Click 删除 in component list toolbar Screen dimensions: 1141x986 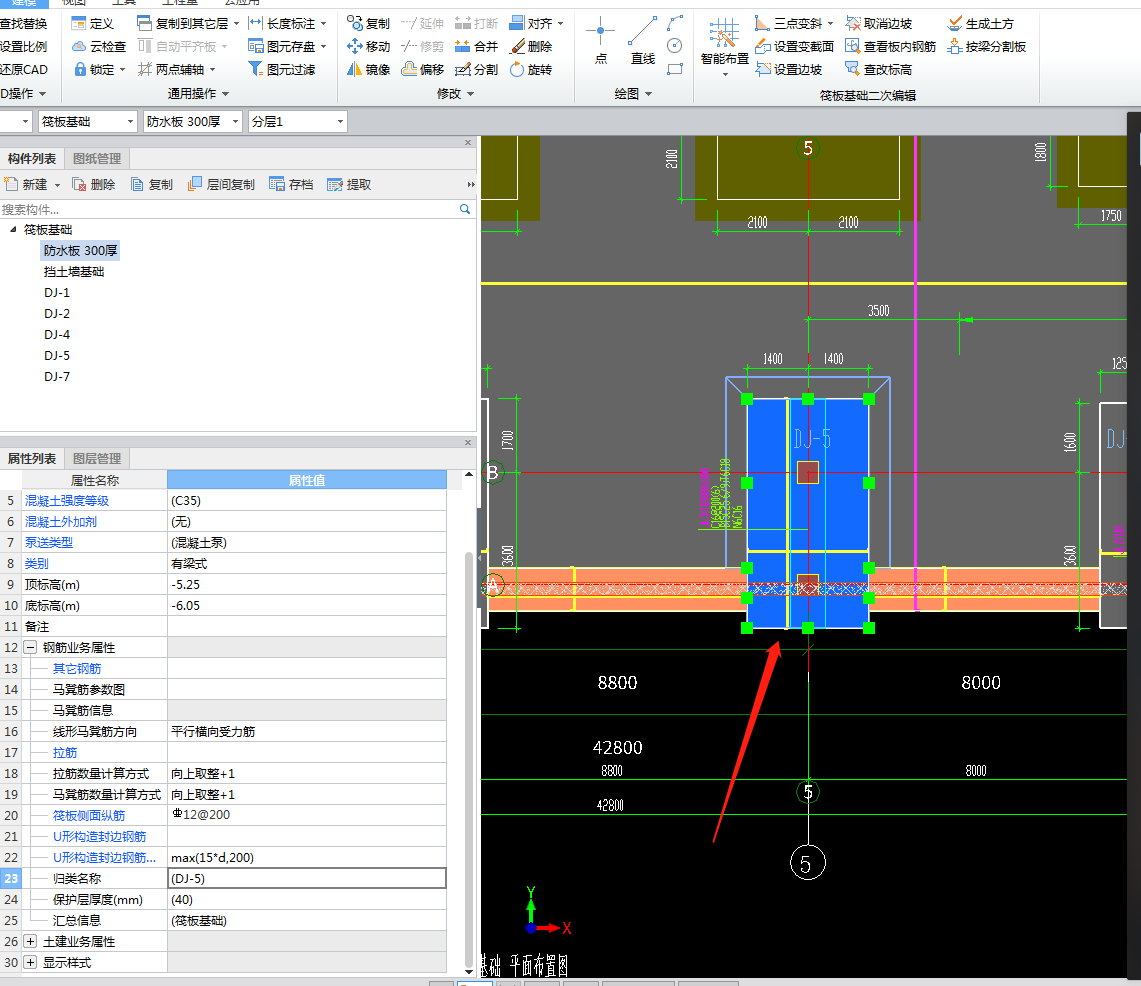point(94,185)
